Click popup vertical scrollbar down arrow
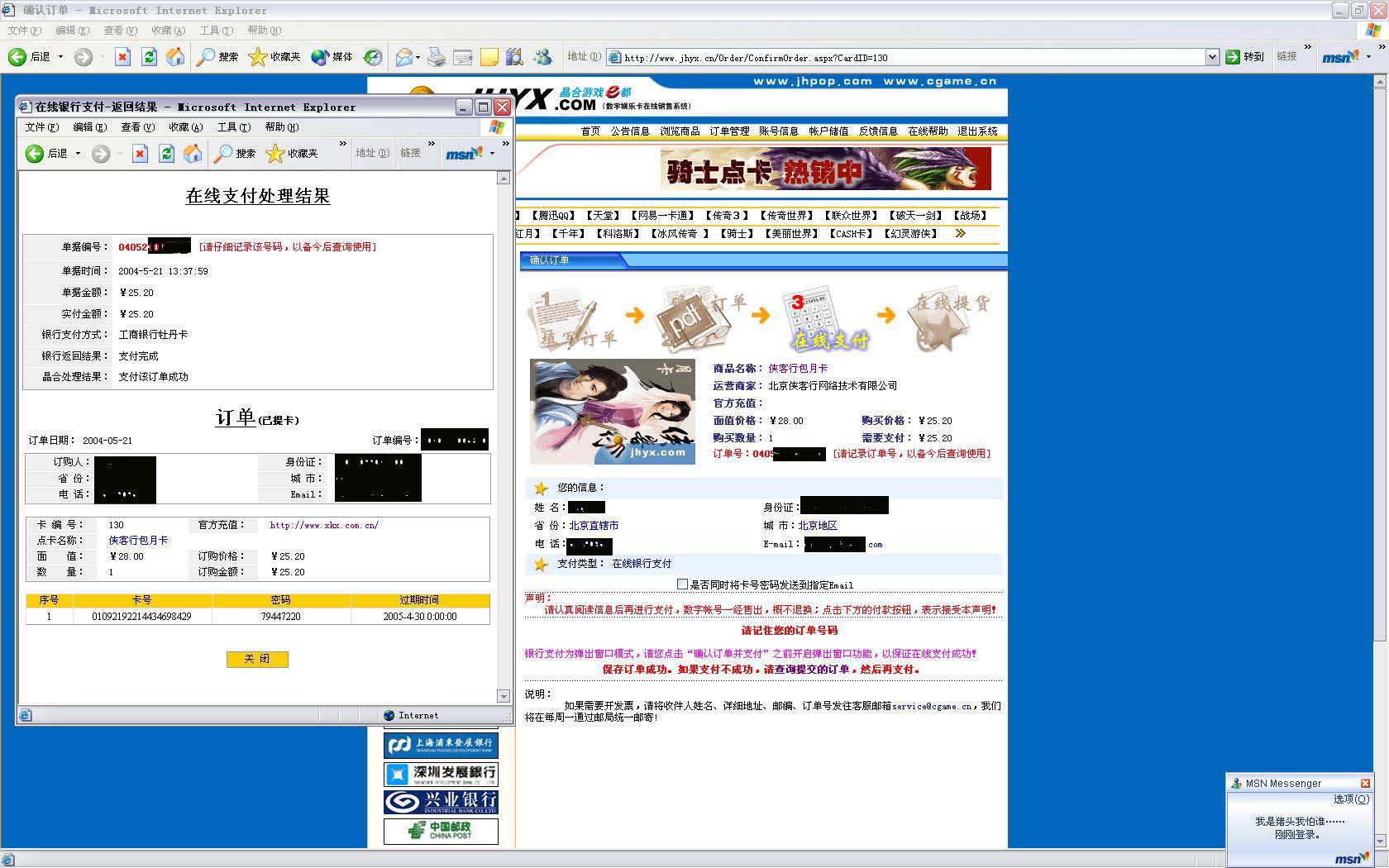The image size is (1389, 868). pyautogui.click(x=504, y=696)
